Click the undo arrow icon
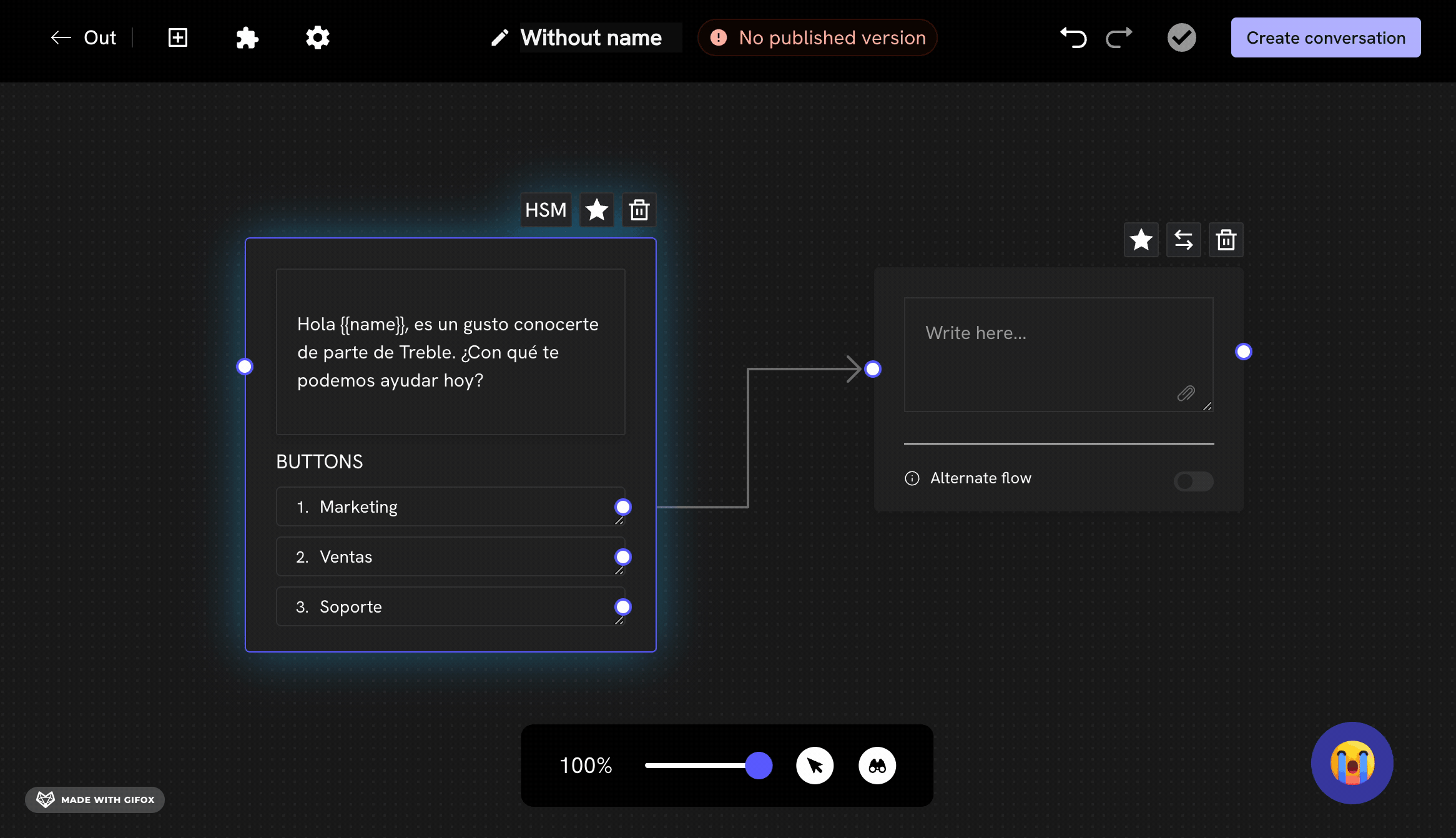 coord(1073,37)
